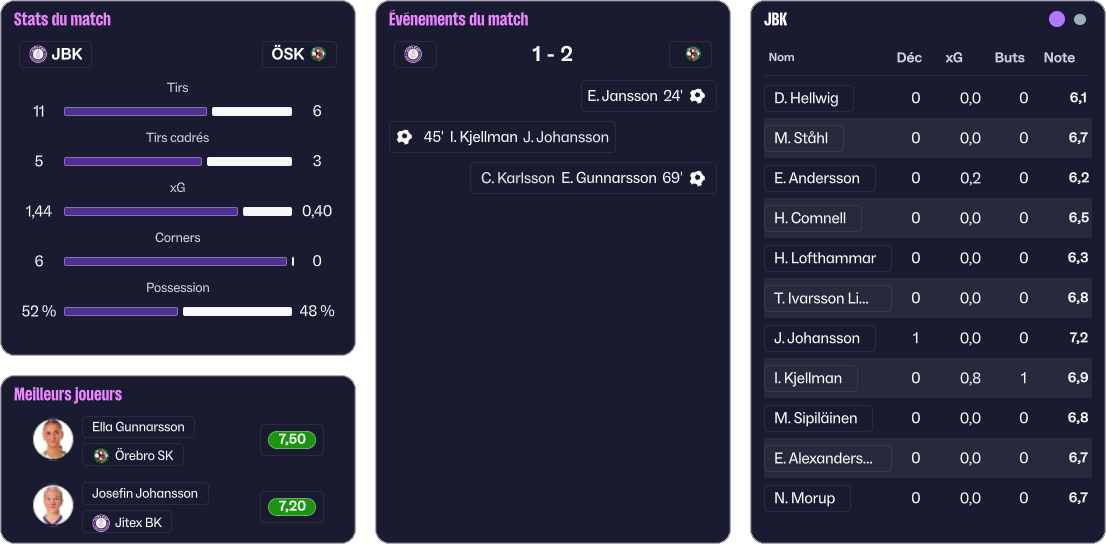Click the Jitex BK crest under Josefin Johansson

click(x=101, y=522)
